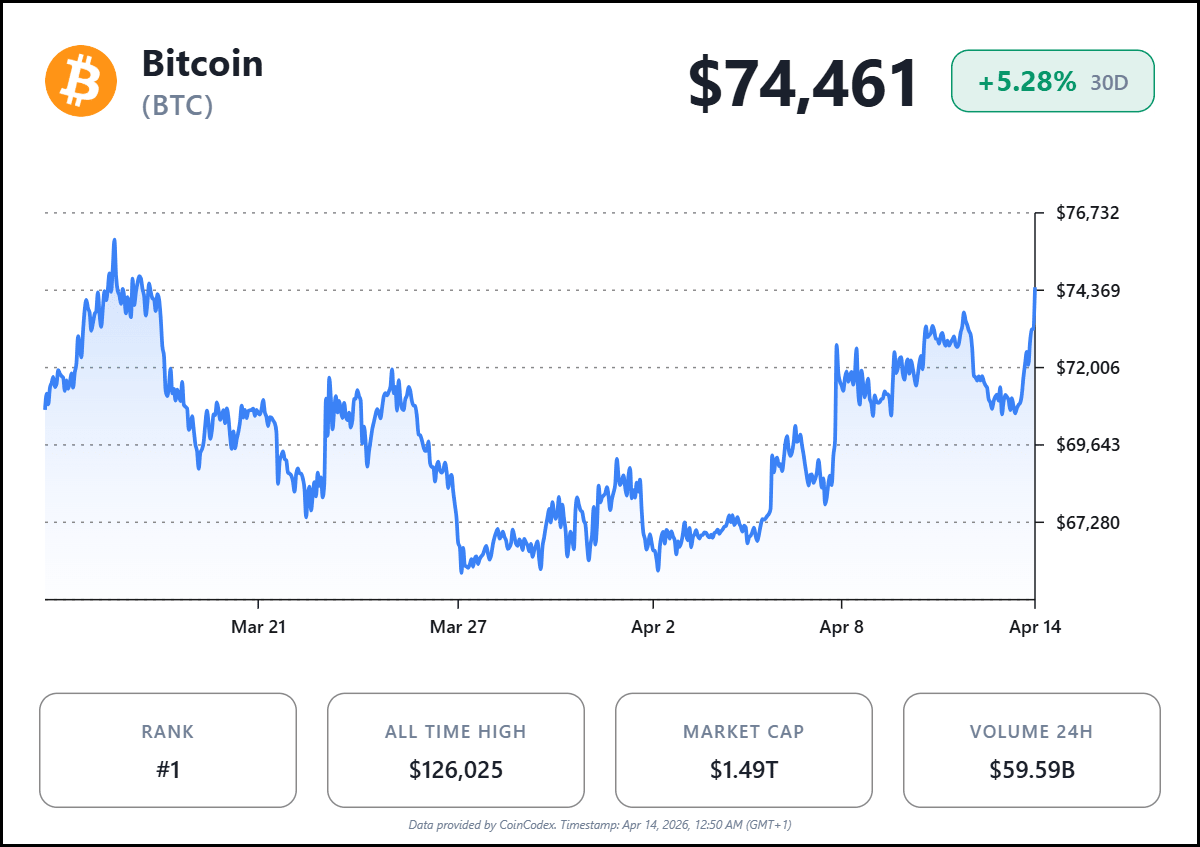The image size is (1200, 847).
Task: Select the Mar 27 date marker
Action: (458, 627)
